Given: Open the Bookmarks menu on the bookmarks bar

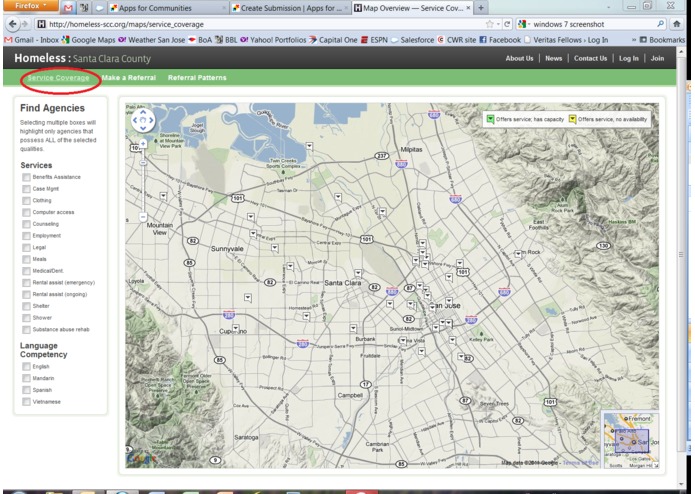Looking at the screenshot, I should pyautogui.click(x=662, y=40).
